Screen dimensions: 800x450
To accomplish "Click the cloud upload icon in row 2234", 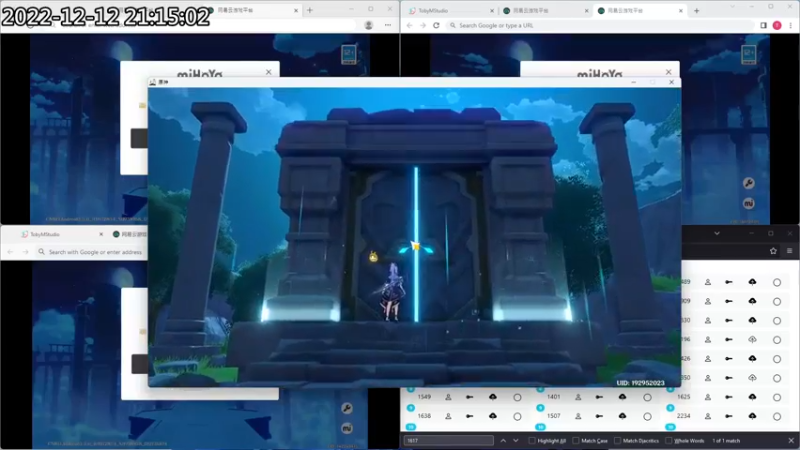I will (x=753, y=416).
